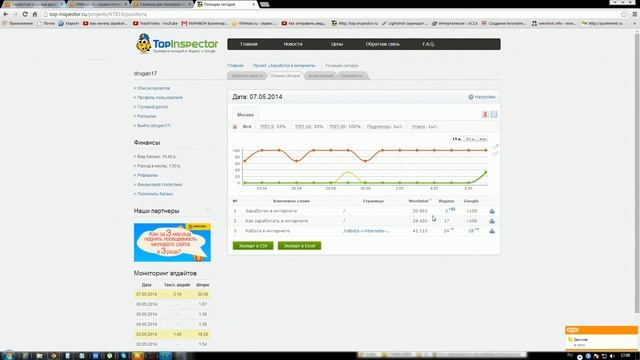640x360 pixels.
Task: Click the Экспорт в Excel button
Action: (299, 246)
